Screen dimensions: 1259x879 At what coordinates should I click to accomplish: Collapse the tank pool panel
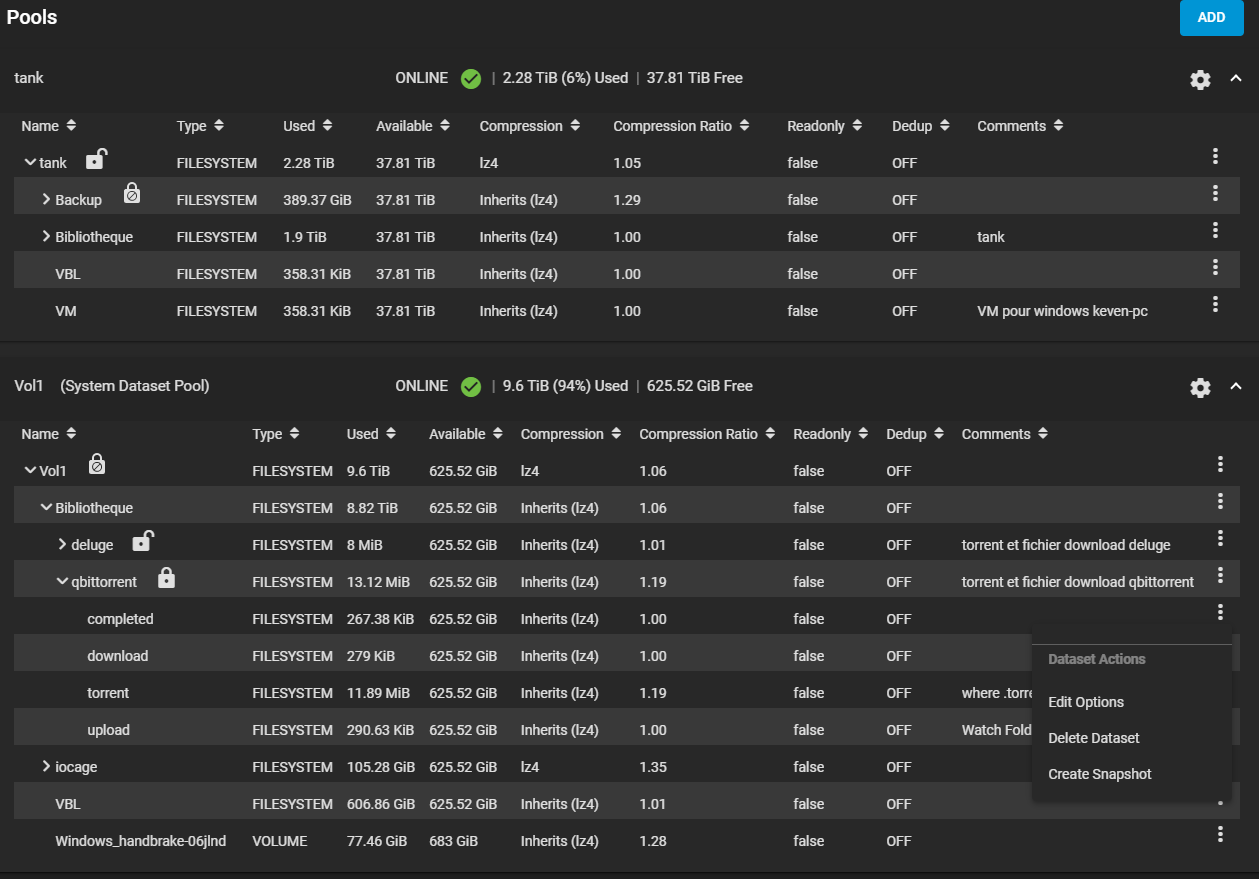pos(1236,79)
